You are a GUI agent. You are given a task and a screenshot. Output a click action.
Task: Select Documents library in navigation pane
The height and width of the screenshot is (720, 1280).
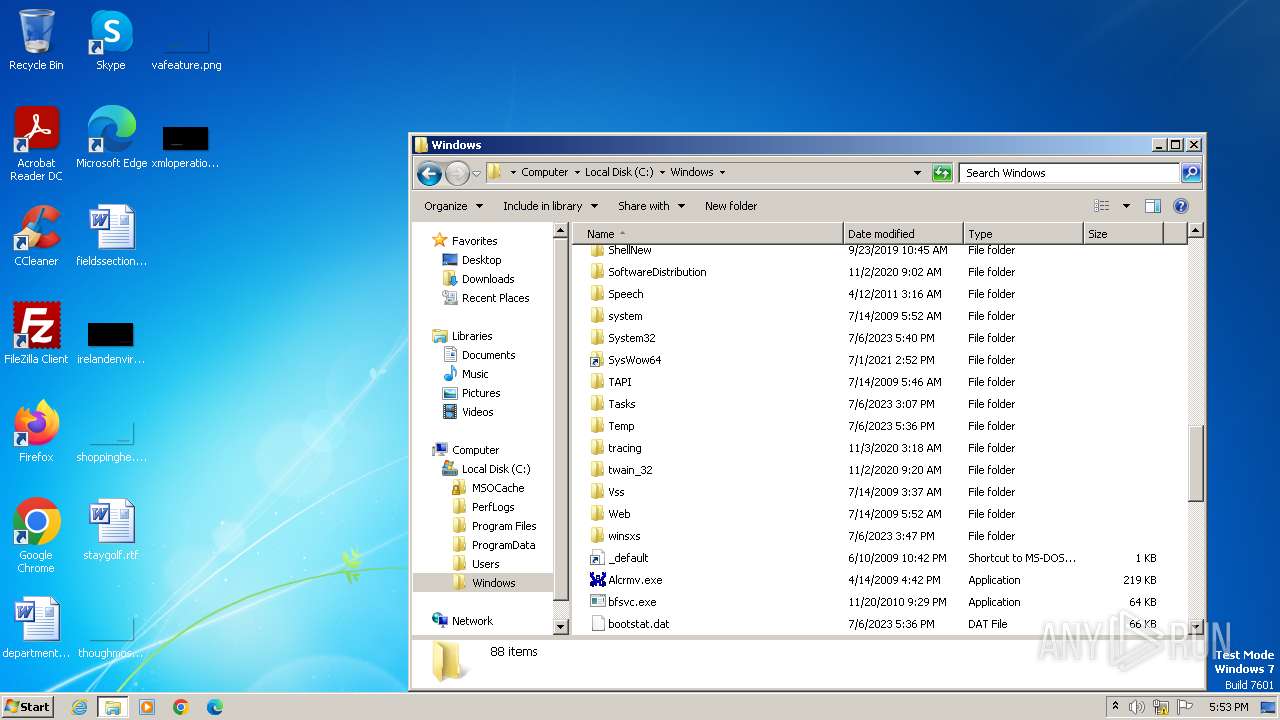tap(479, 355)
